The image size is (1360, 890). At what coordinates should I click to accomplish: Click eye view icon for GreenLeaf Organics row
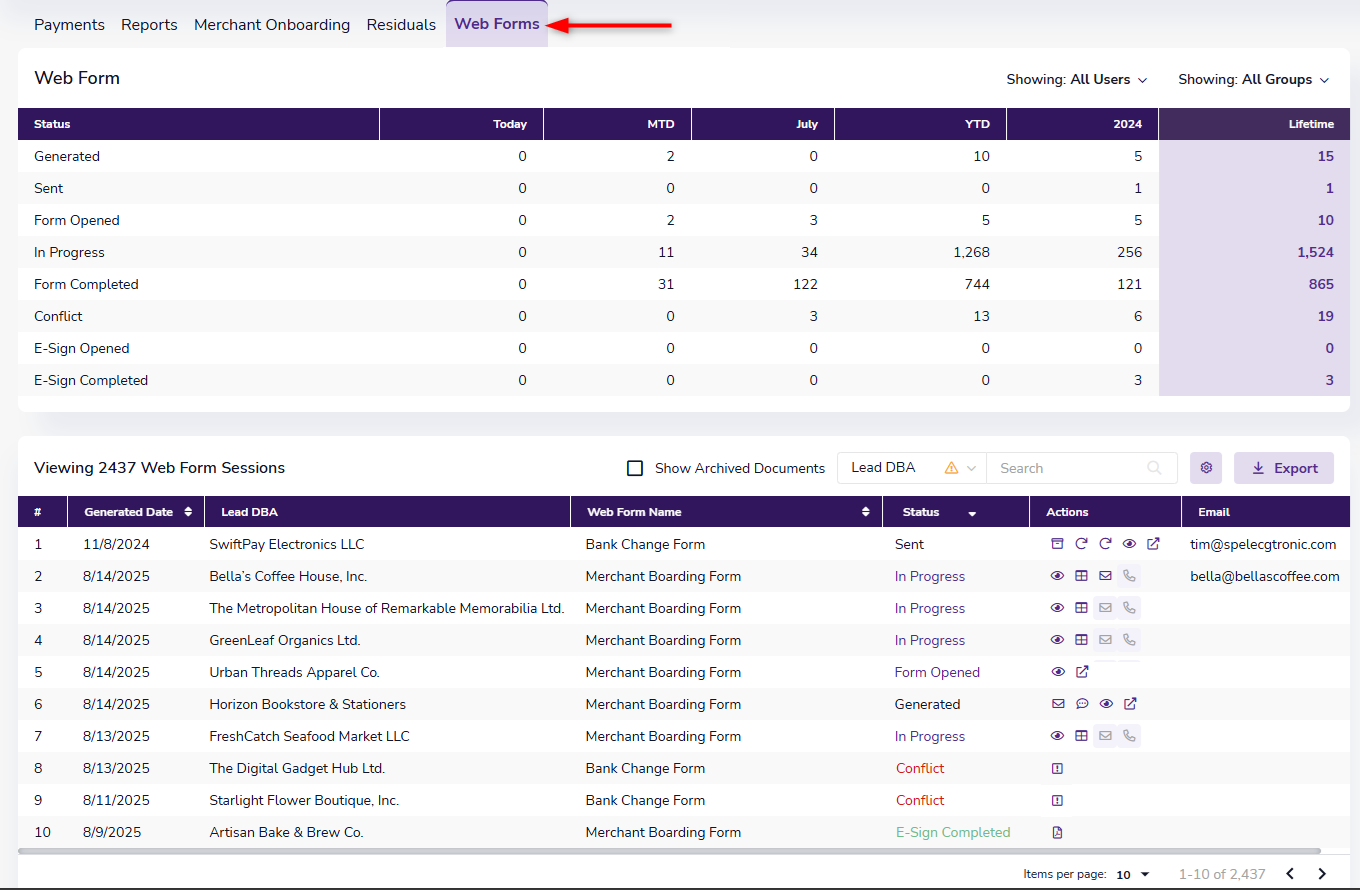point(1057,640)
